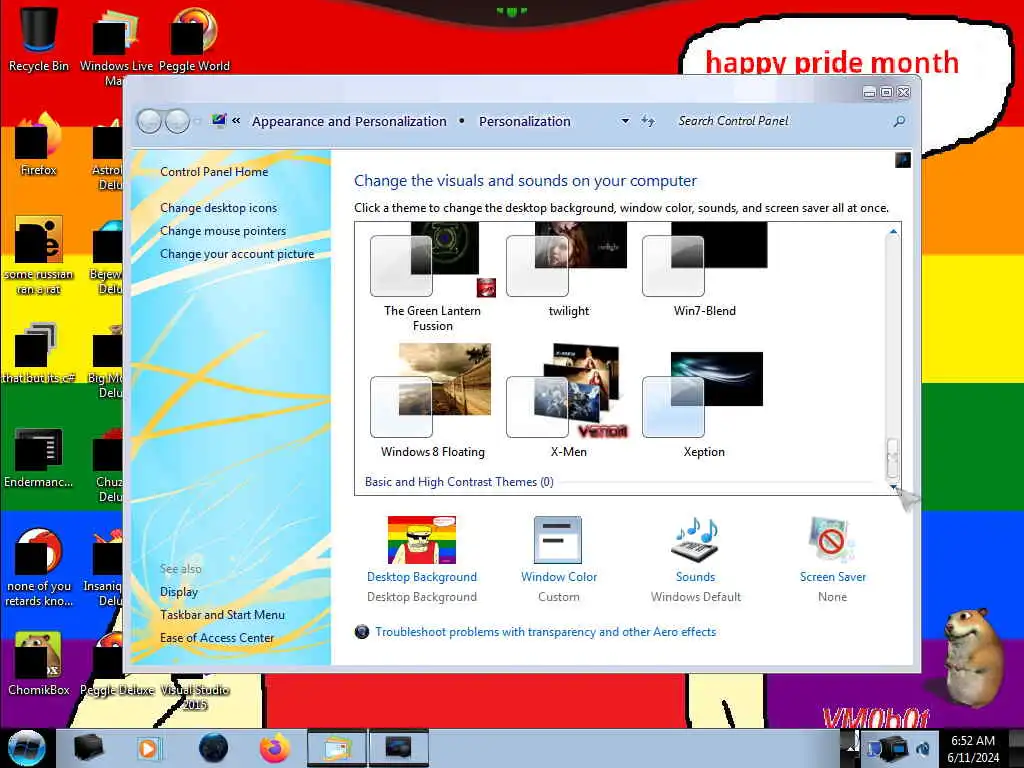Open 'some russian ran a rat' icon
Image resolution: width=1024 pixels, height=768 pixels.
coord(38,255)
